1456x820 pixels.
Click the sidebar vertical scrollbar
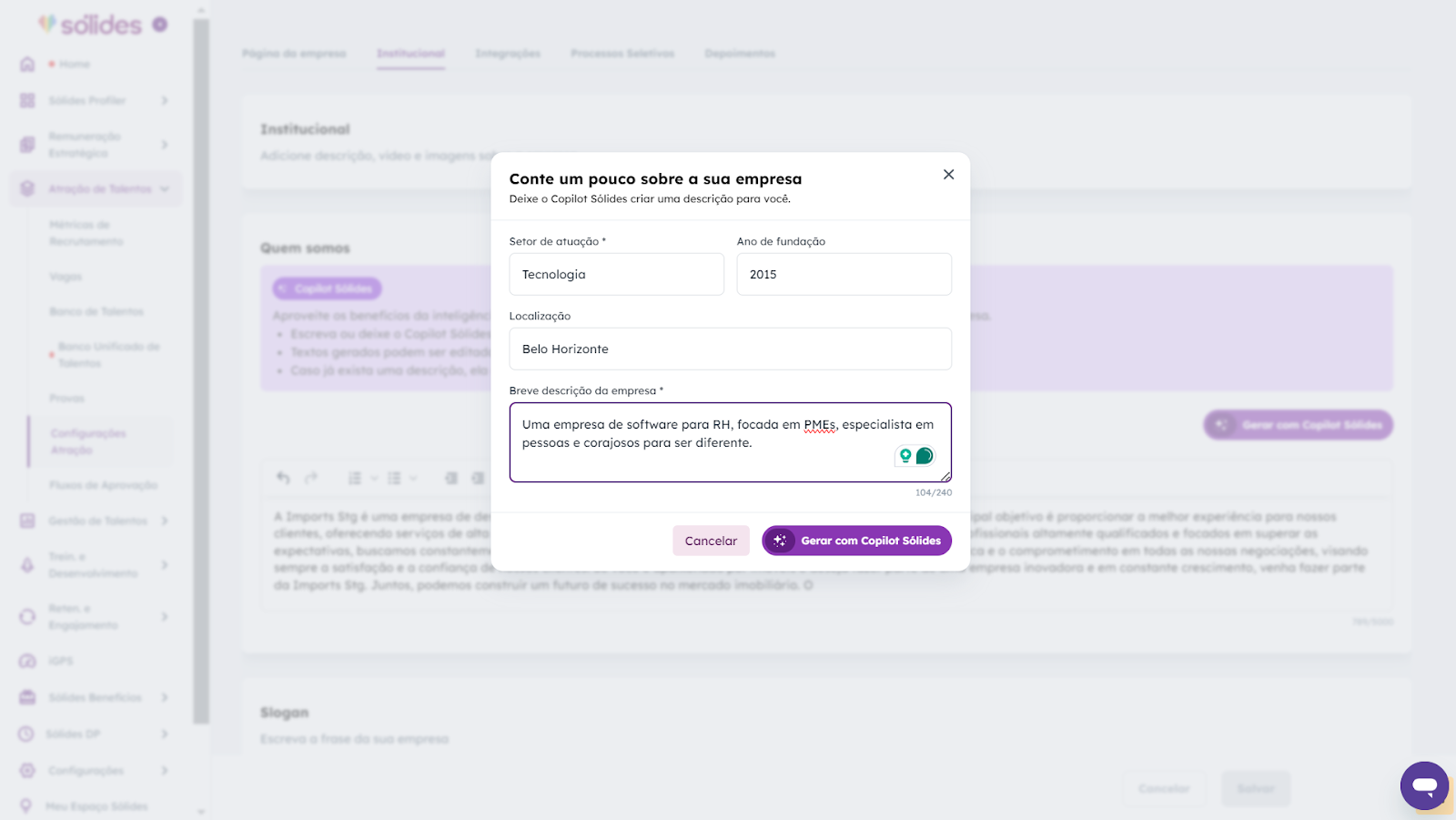click(x=201, y=371)
